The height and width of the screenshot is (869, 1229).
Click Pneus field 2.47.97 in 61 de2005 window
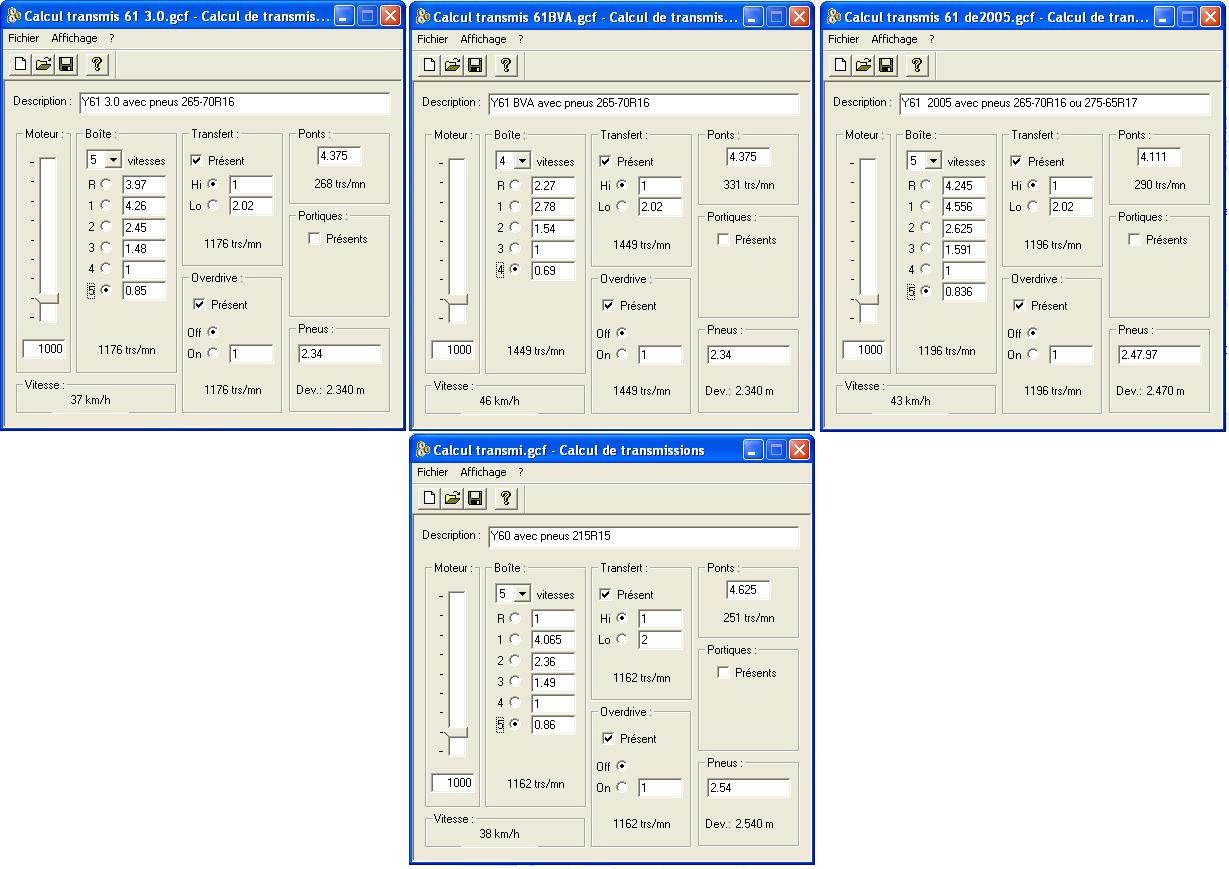coord(1160,355)
